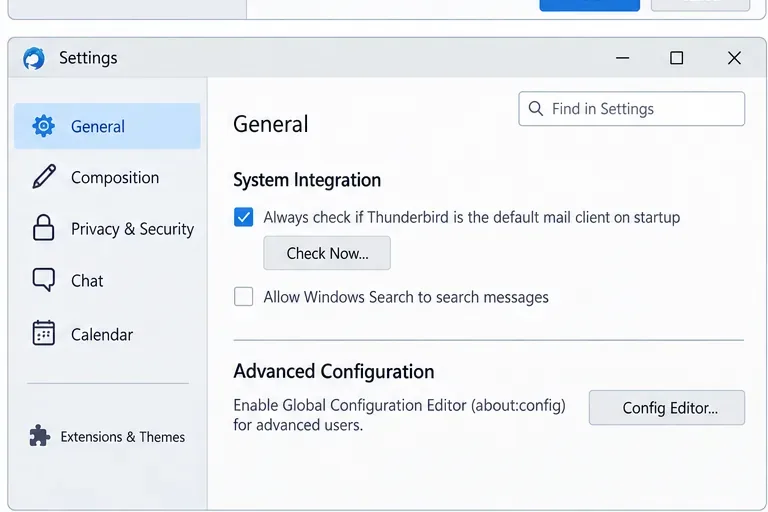Open the Calendar settings category
Image resolution: width=768 pixels, height=512 pixels.
point(107,334)
